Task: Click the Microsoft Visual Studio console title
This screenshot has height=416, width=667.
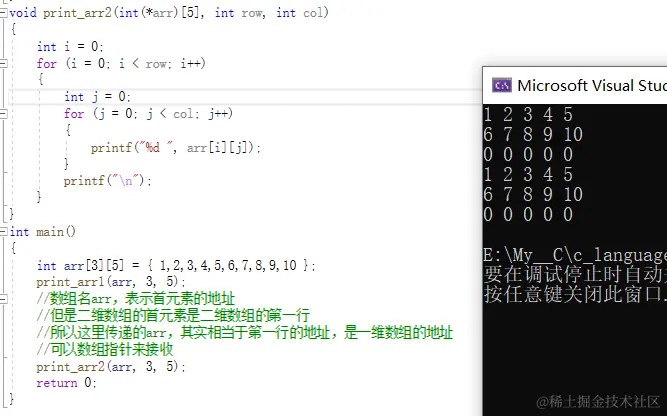Action: (592, 85)
